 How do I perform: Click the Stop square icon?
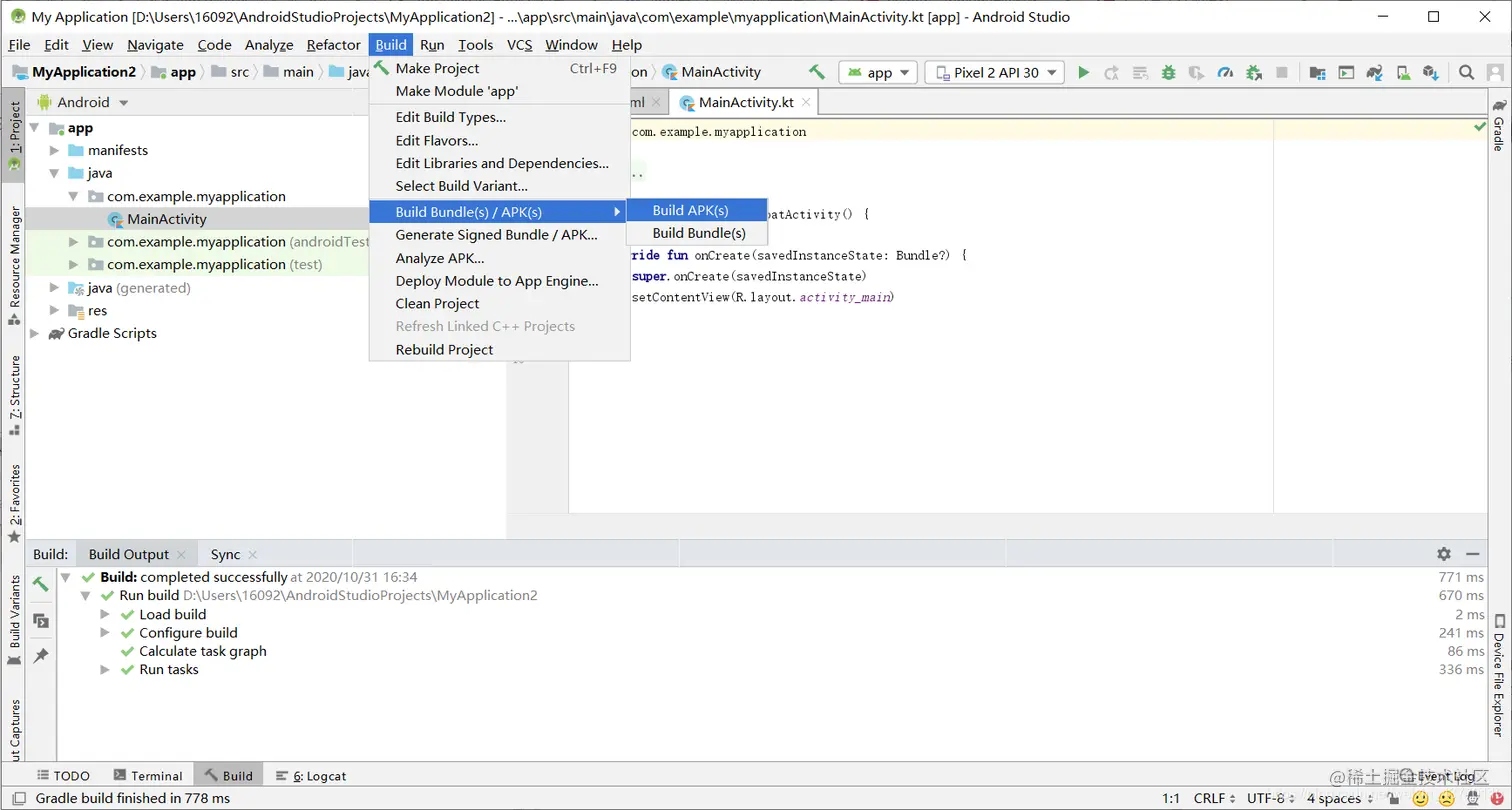[x=1281, y=72]
